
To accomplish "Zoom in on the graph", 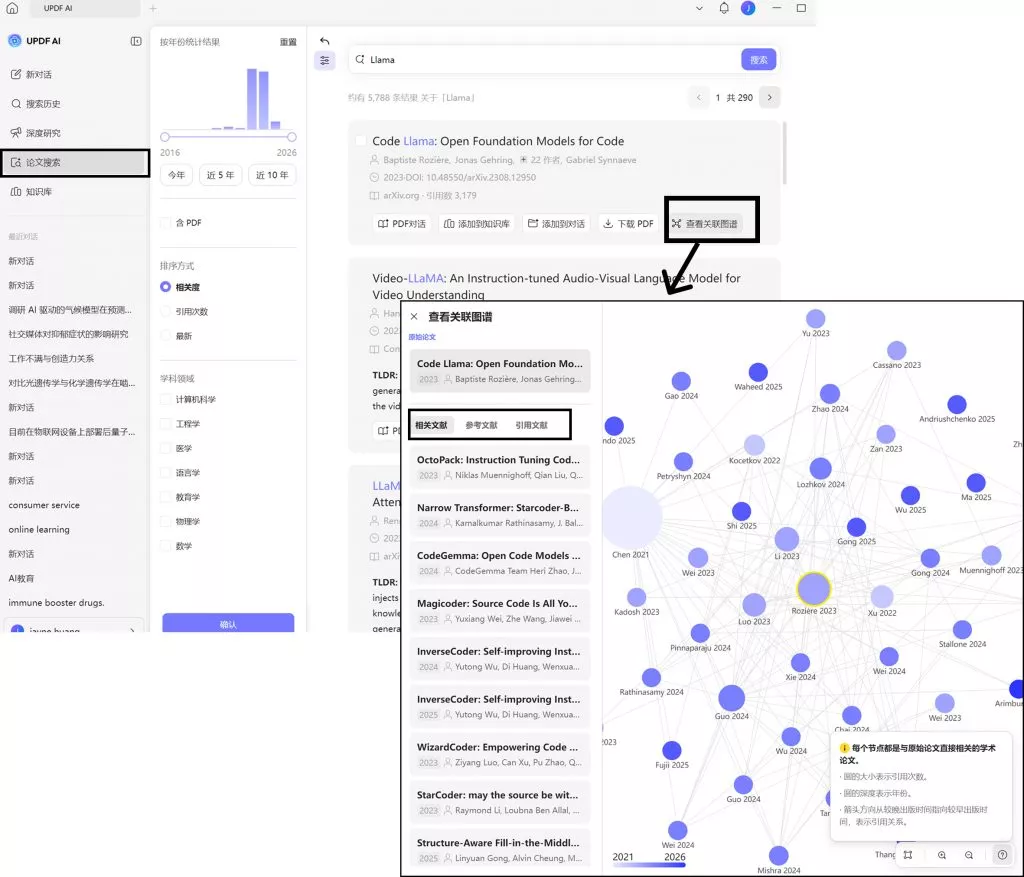I will (942, 855).
